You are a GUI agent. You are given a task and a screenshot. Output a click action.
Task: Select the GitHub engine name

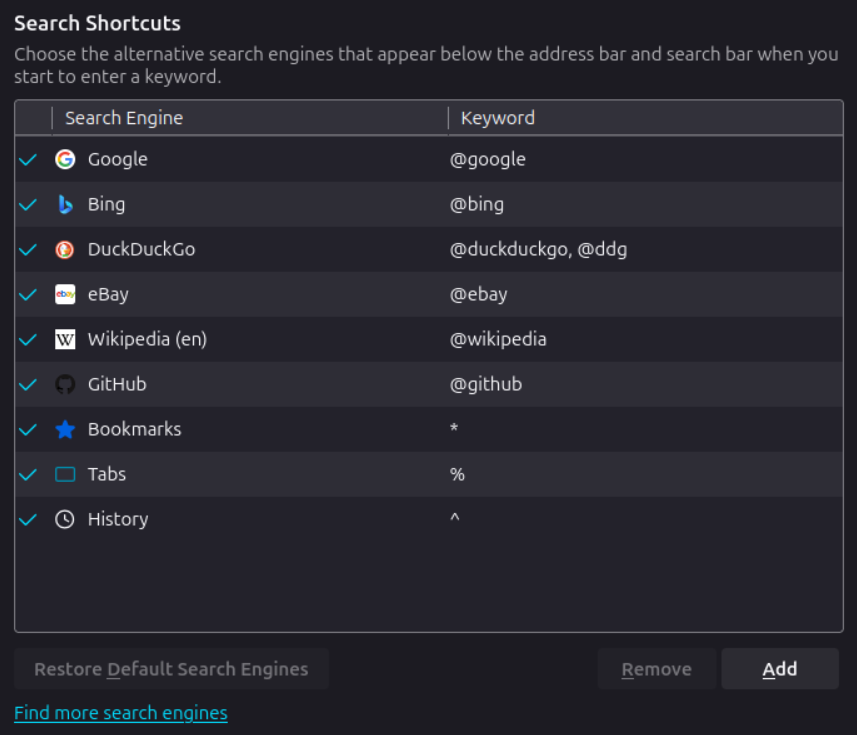117,384
